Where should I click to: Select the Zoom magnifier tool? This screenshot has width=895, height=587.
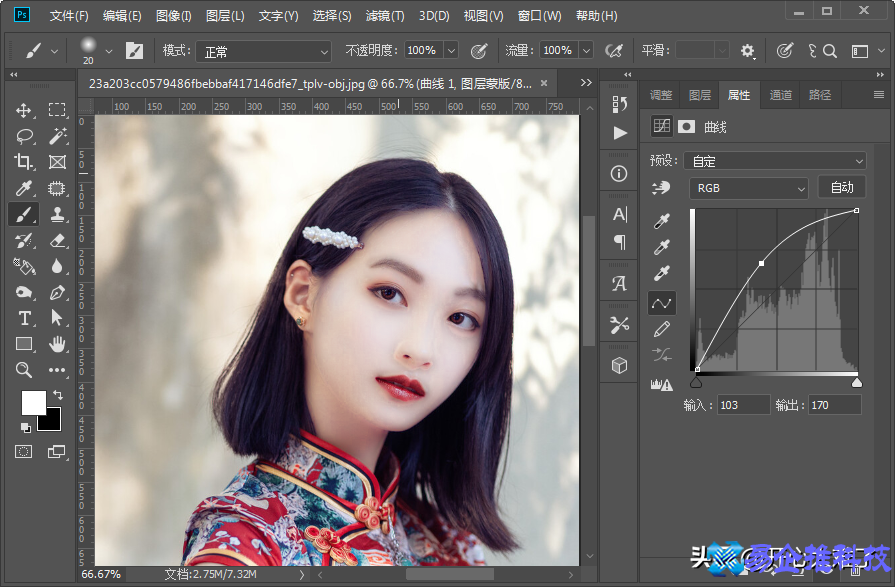point(24,370)
